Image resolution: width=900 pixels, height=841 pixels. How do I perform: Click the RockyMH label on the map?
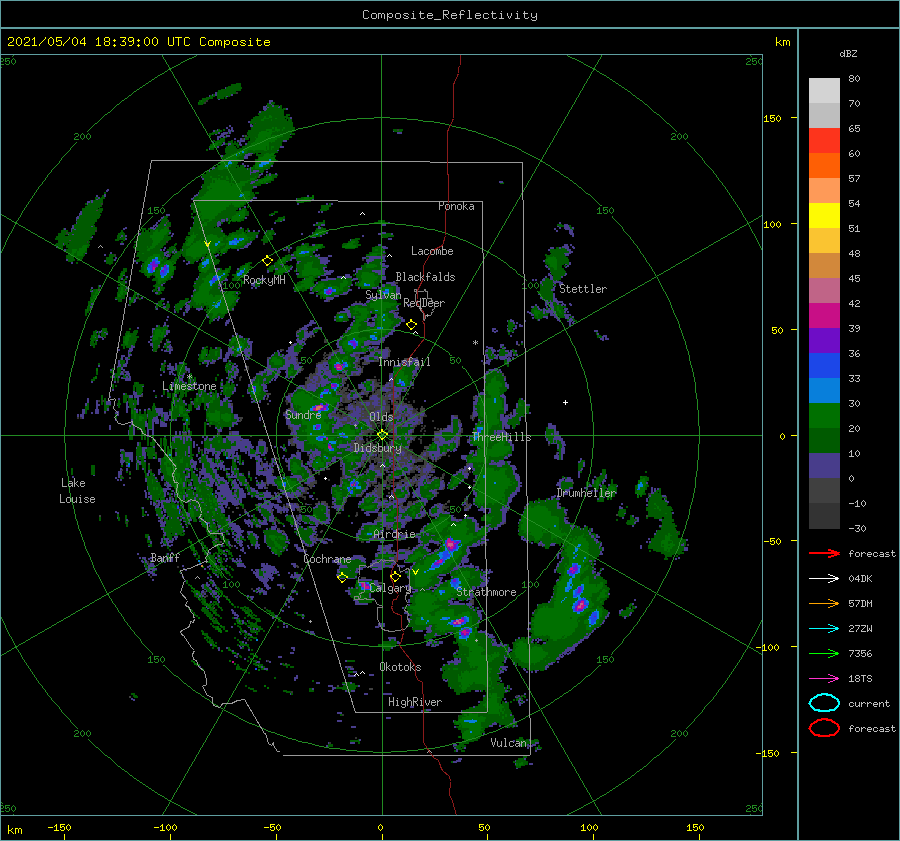264,280
